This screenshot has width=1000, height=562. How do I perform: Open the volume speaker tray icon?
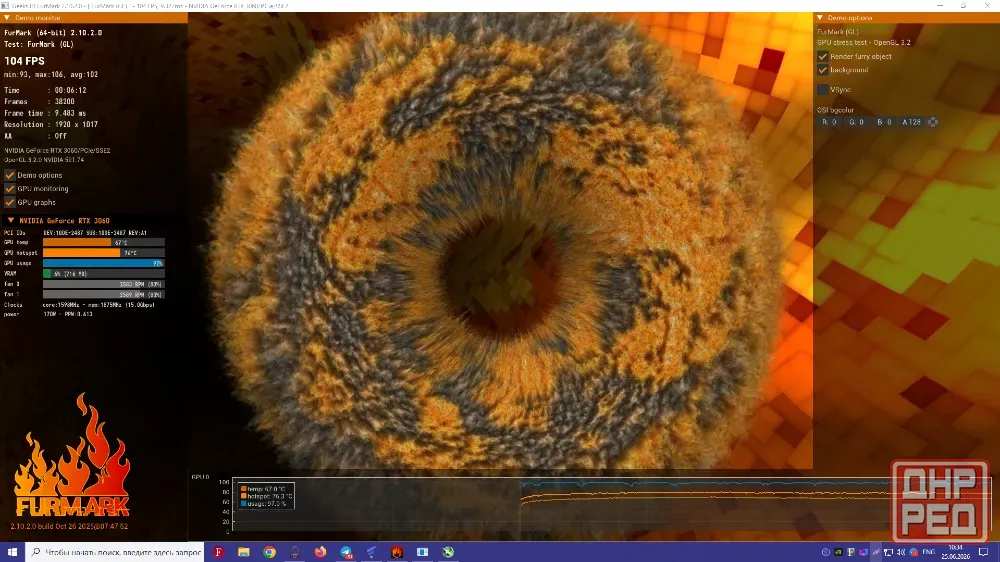click(x=901, y=552)
